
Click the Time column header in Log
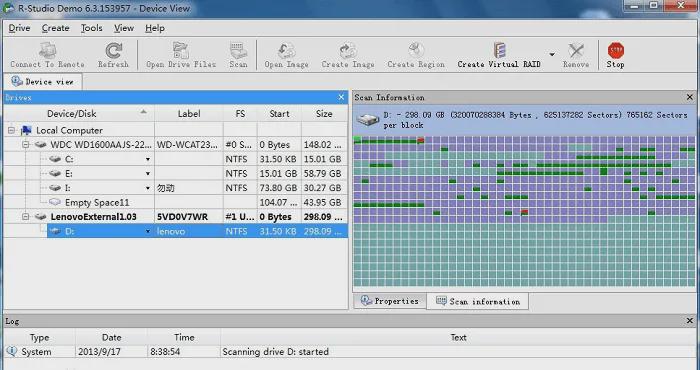(x=184, y=338)
